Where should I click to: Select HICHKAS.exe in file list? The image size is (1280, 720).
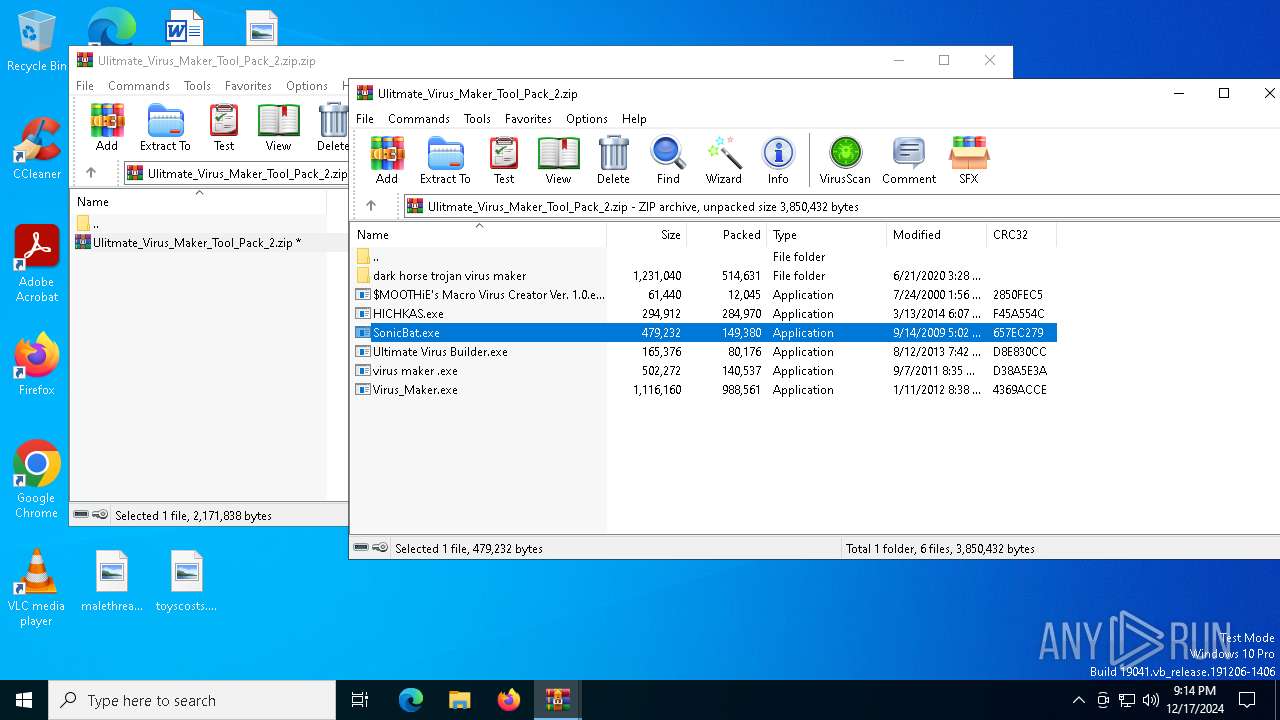[704, 313]
